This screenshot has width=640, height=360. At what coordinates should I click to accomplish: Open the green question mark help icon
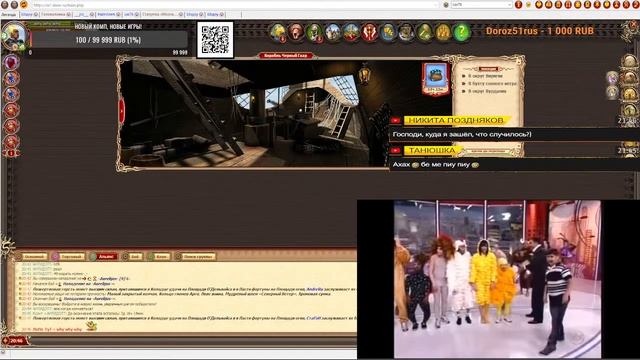(461, 32)
